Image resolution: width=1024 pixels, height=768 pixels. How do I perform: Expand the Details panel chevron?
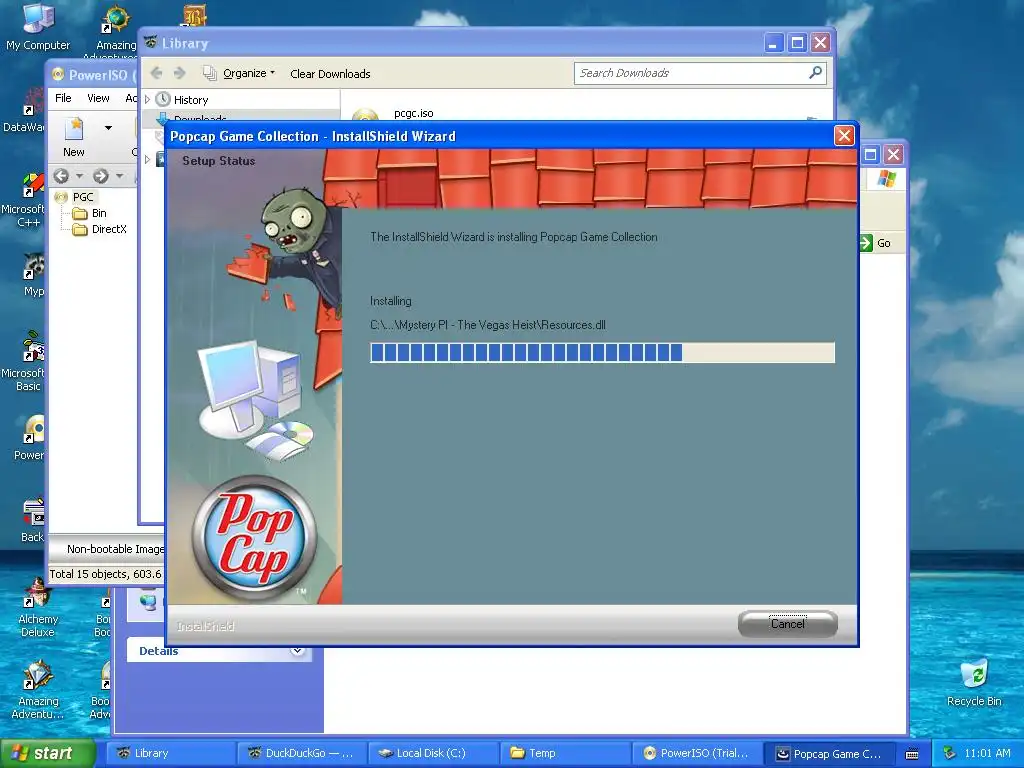298,650
